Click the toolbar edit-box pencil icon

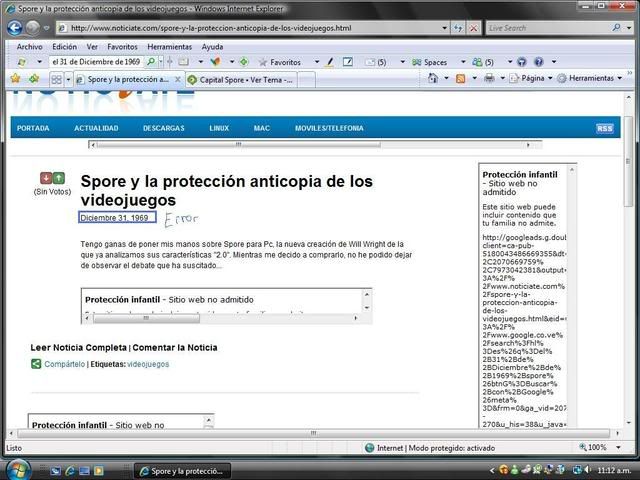[348, 62]
